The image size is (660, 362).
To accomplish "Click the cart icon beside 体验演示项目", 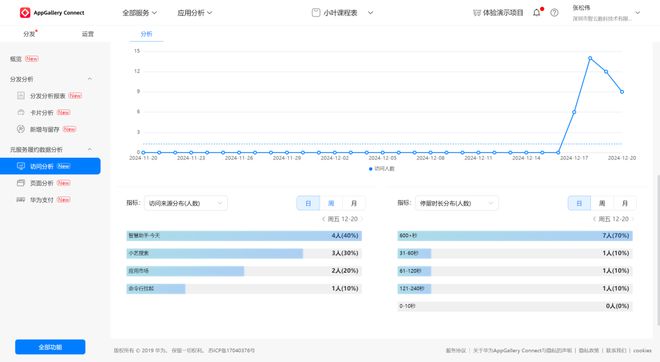I will point(476,13).
